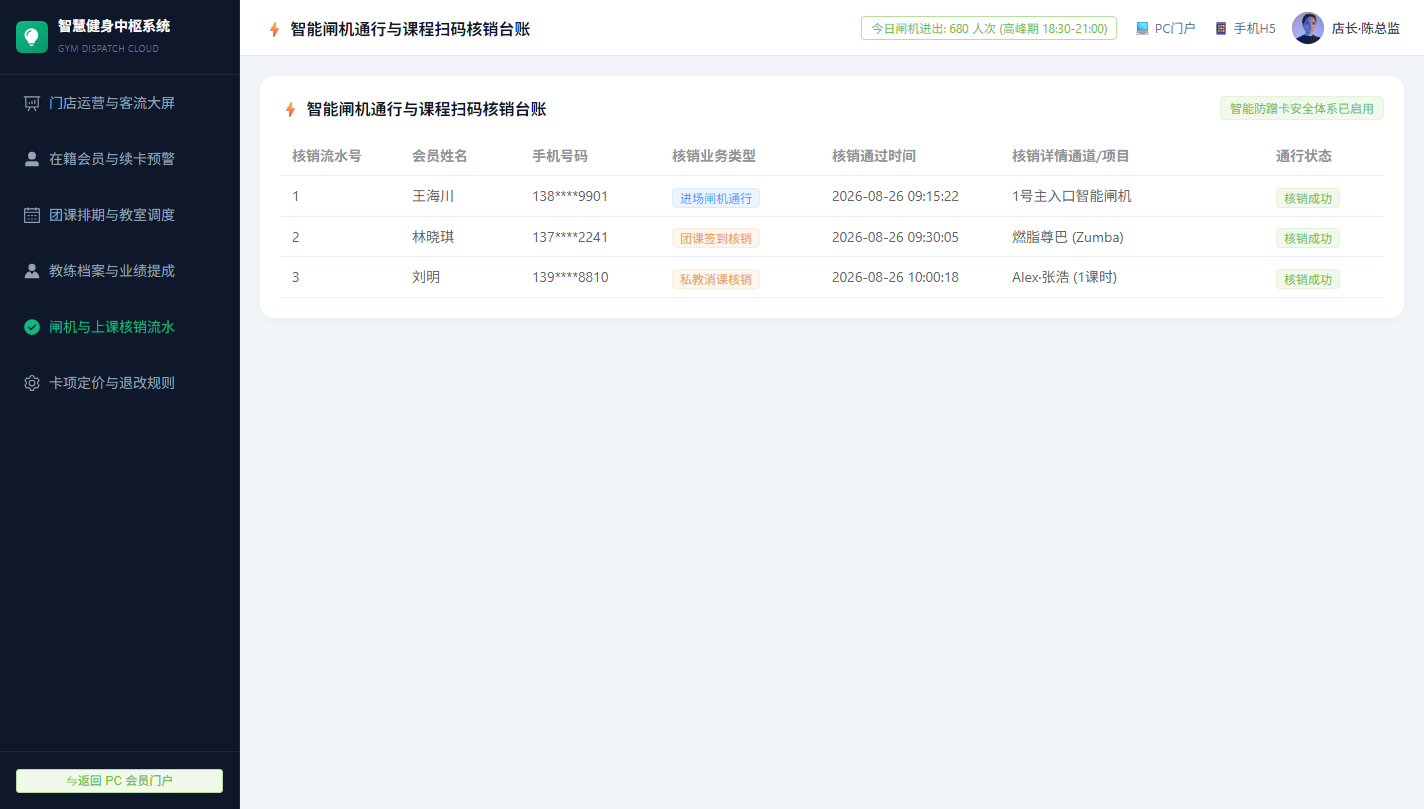Select member name 王海川
Screen dimensions: 1424x809
[x=433, y=196]
